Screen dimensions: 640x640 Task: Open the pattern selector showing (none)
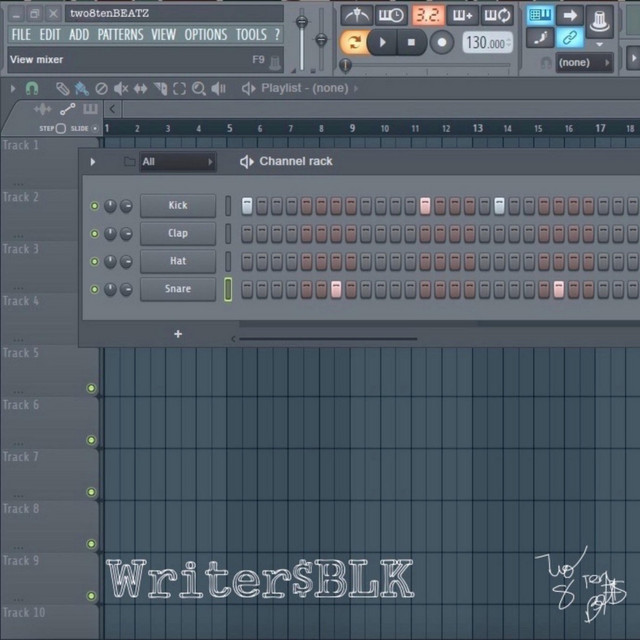coord(580,63)
